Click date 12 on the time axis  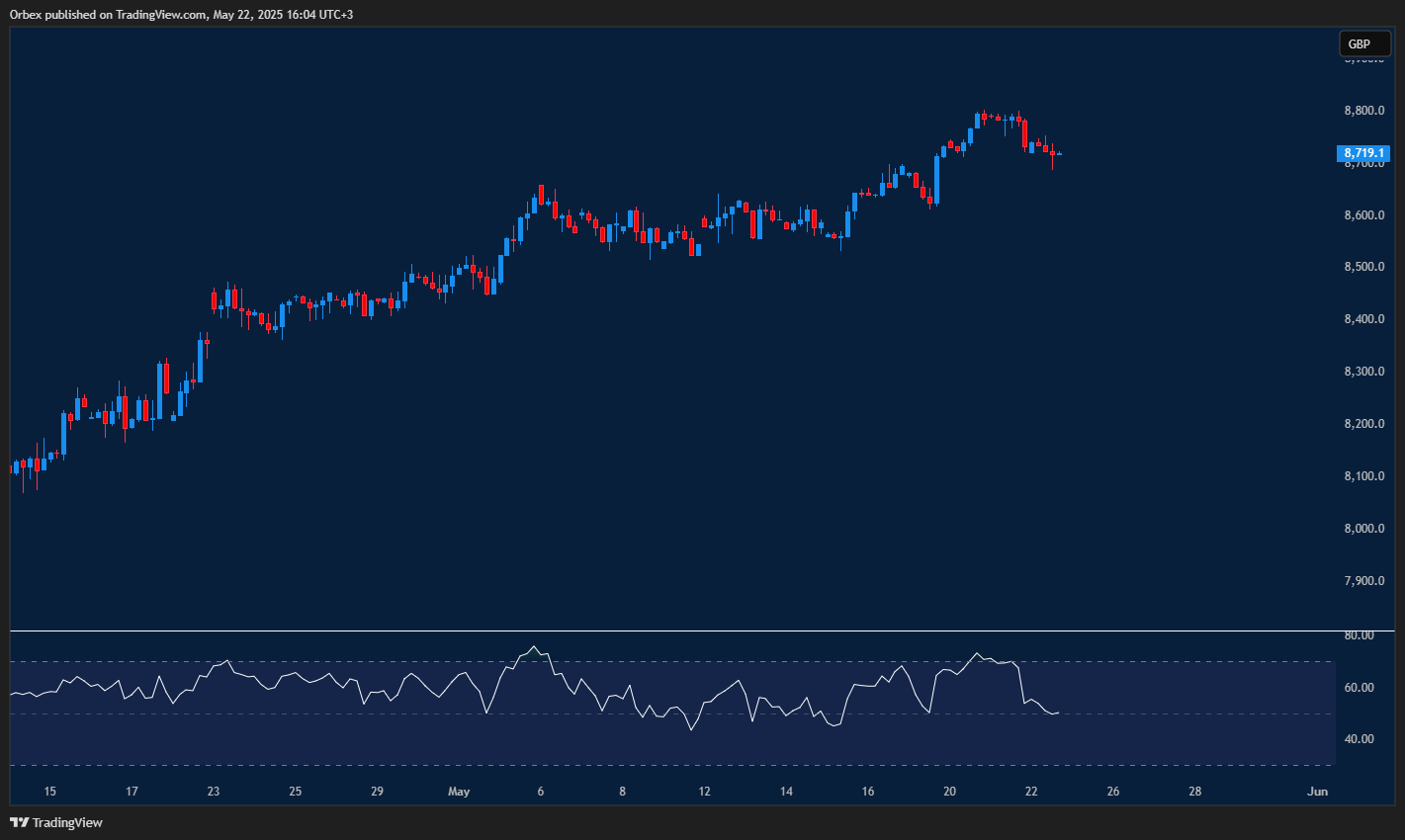coord(704,792)
